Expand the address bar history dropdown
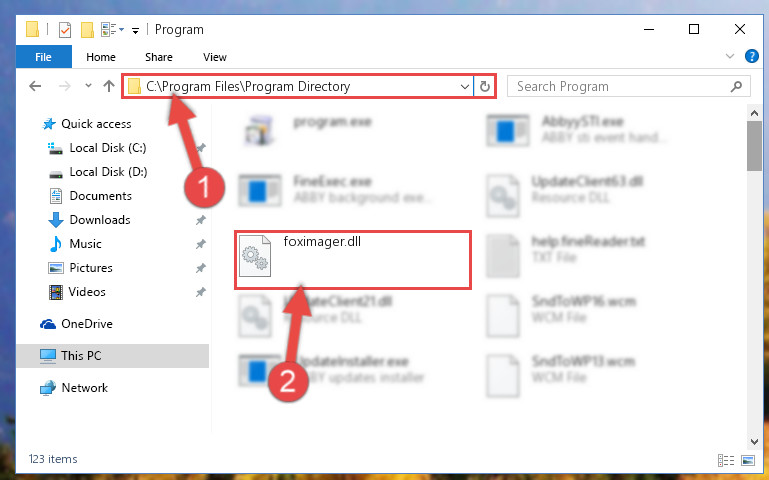Viewport: 769px width, 480px height. pos(464,87)
